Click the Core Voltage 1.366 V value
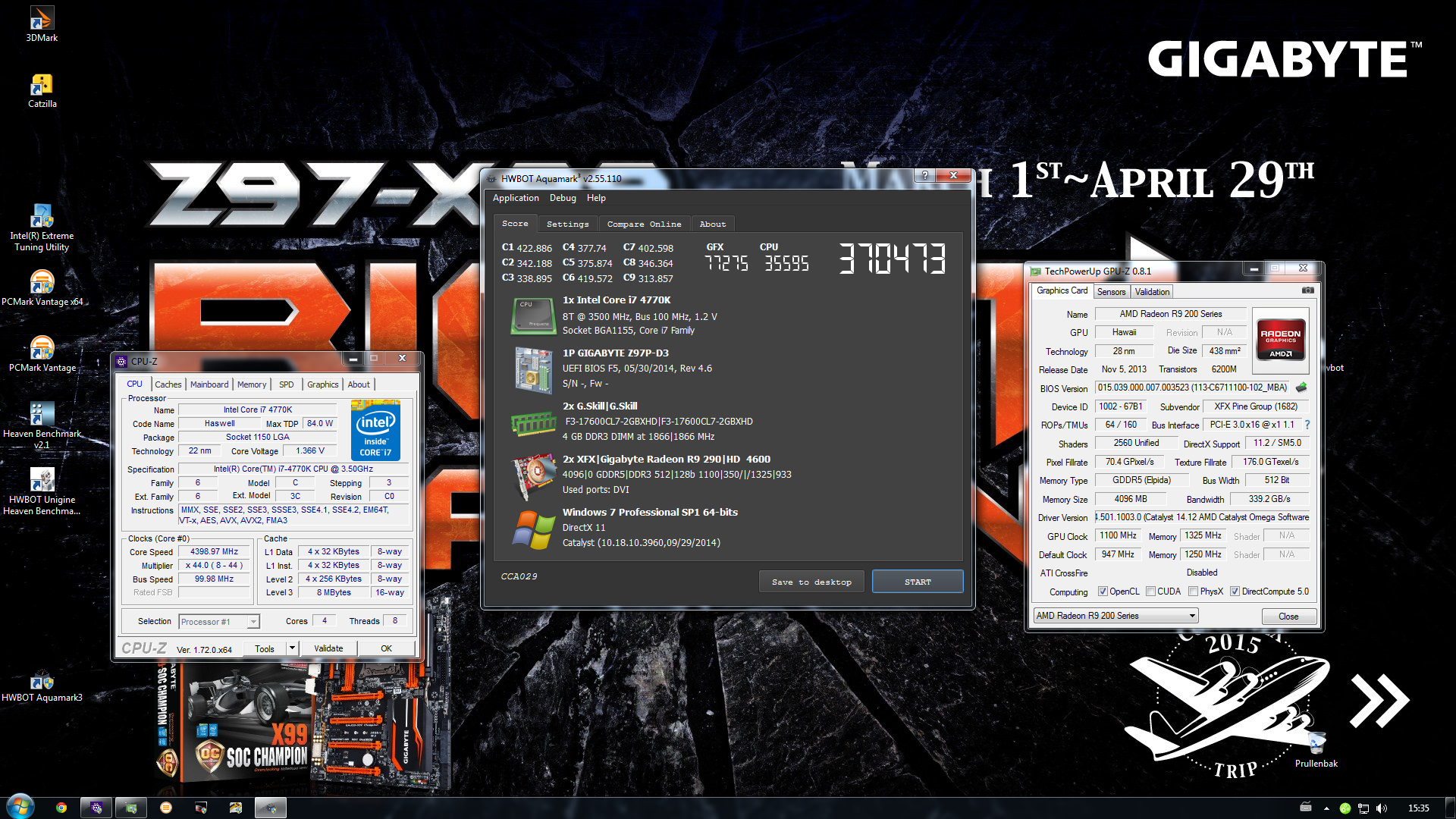The width and height of the screenshot is (1456, 819). [309, 450]
